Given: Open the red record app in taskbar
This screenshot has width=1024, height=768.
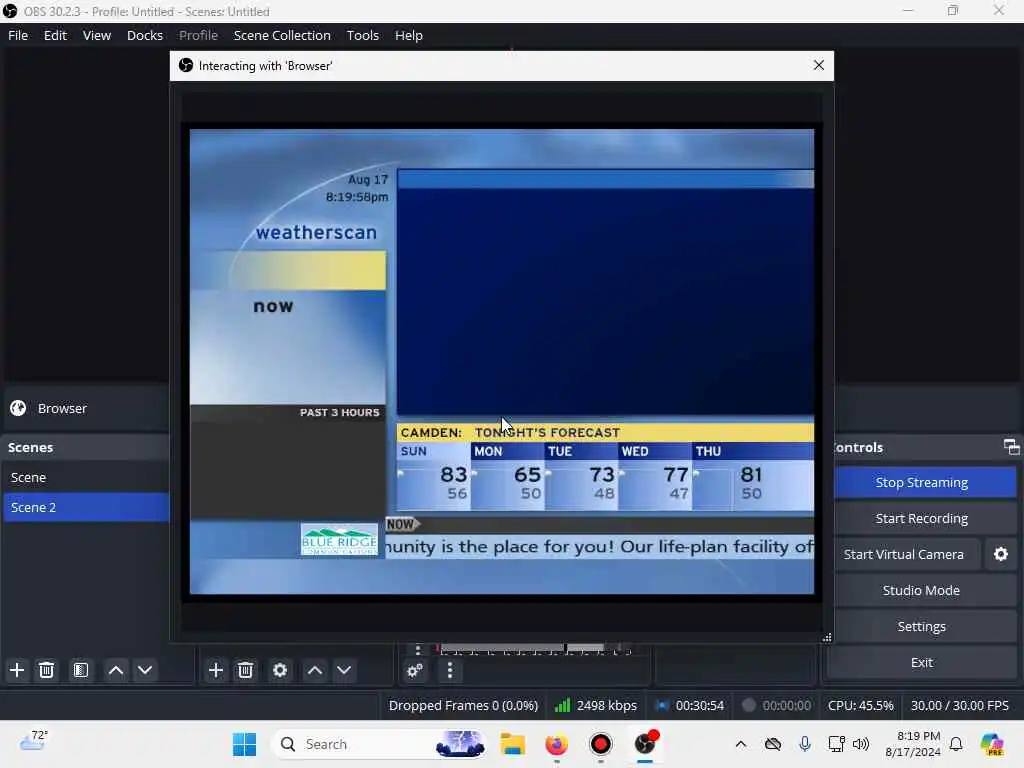Looking at the screenshot, I should tap(601, 744).
